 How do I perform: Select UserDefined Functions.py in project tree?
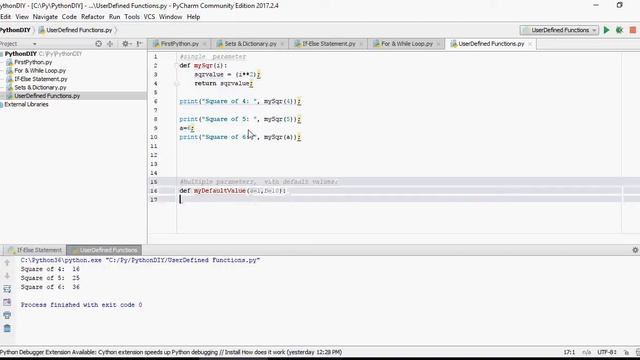pyautogui.click(x=47, y=96)
